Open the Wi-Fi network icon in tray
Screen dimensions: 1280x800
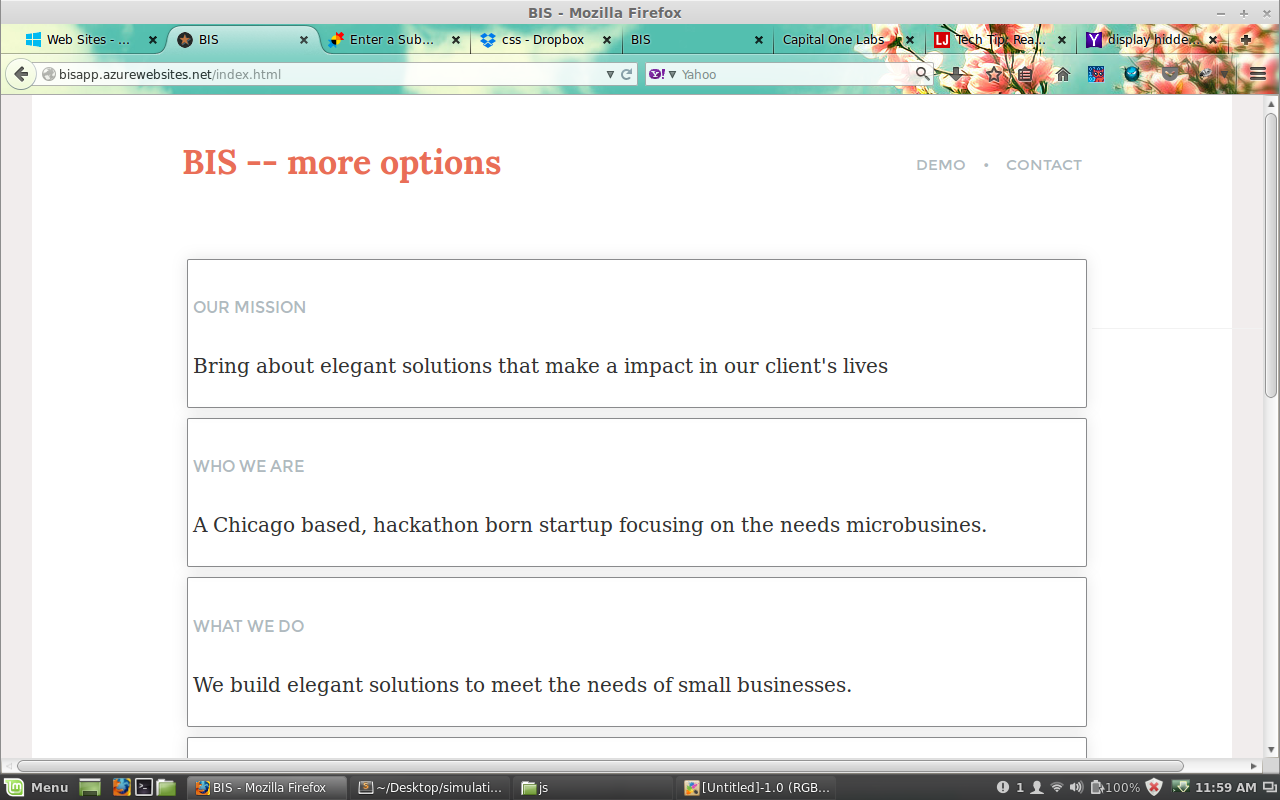1057,787
